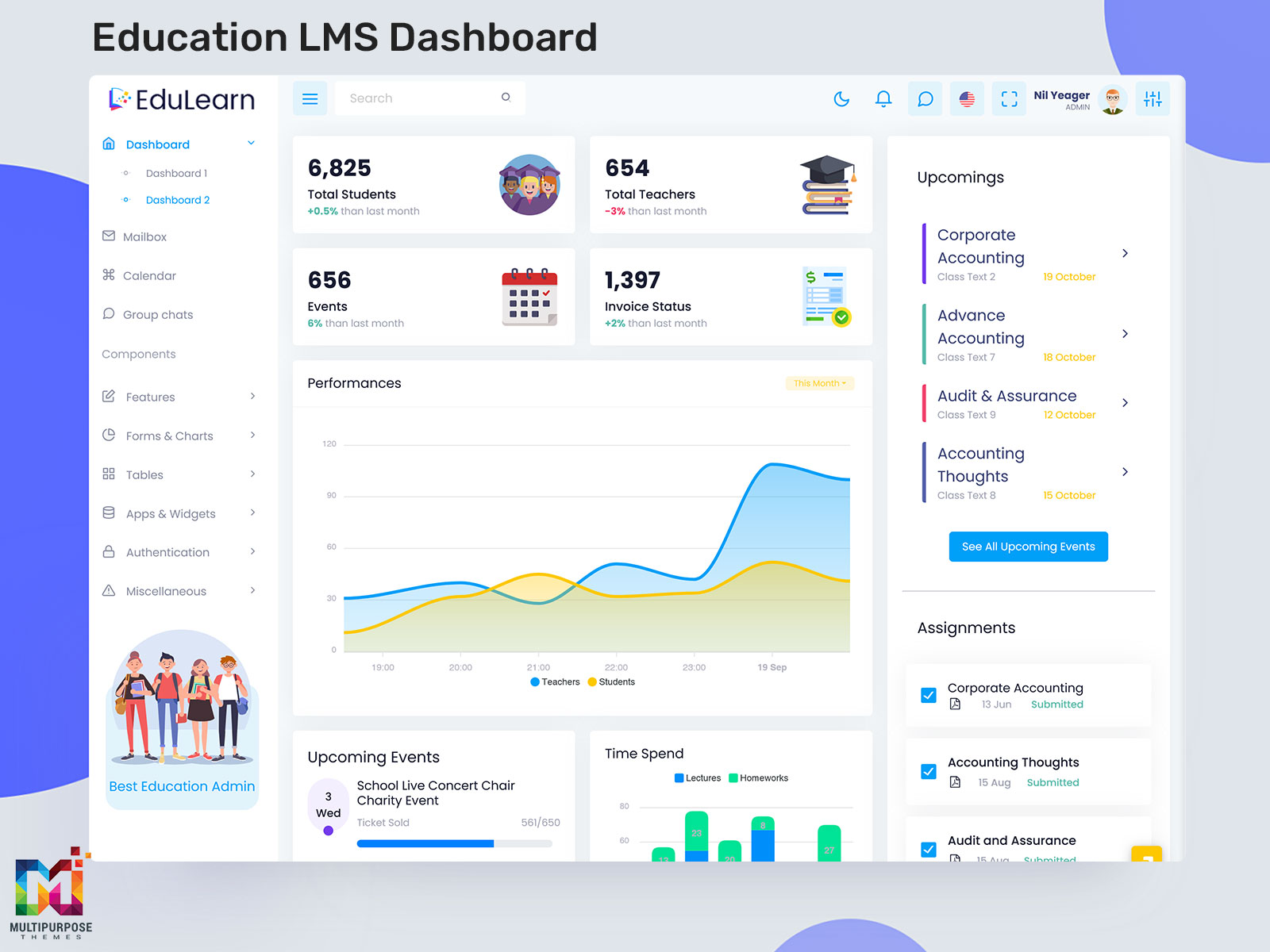Open Accounting Thoughts upcoming item chevron
This screenshot has height=952, width=1270.
[x=1125, y=471]
